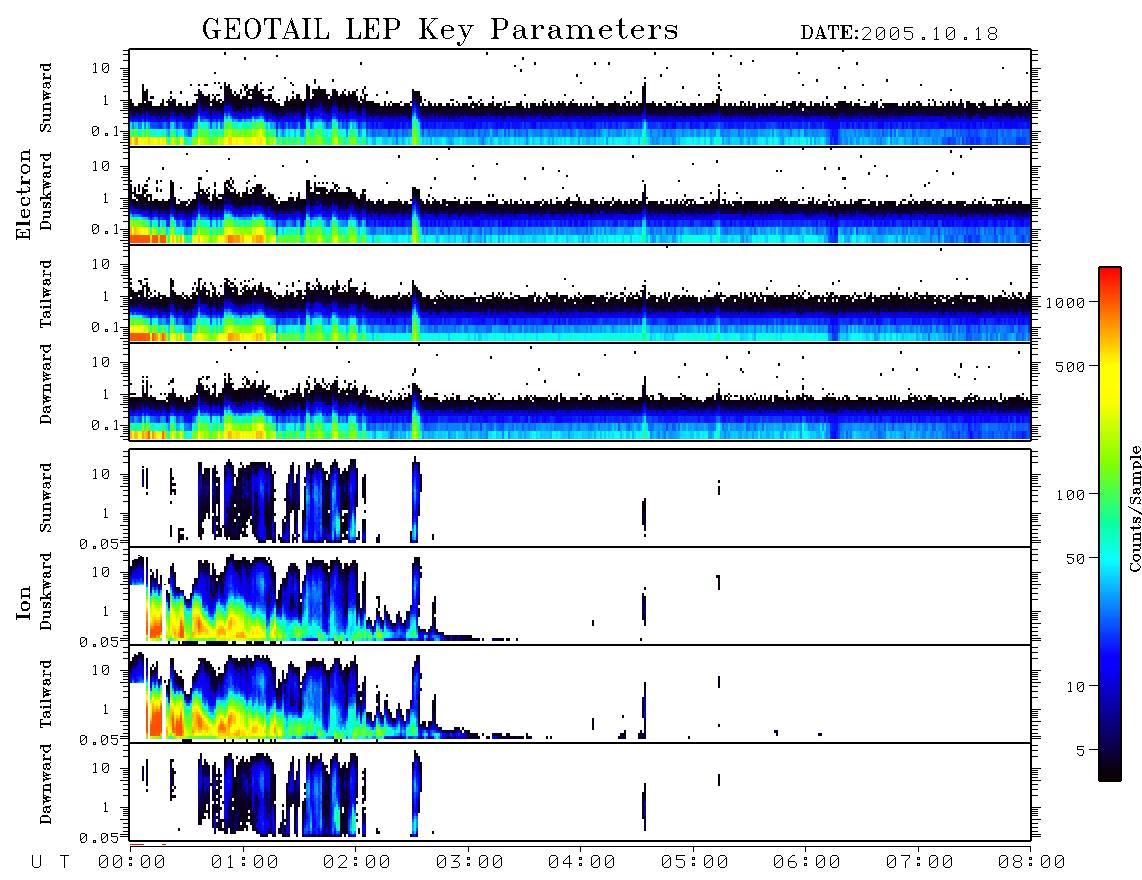This screenshot has width=1142, height=880.
Task: Click the "05:00" time tick label
Action: (695, 863)
